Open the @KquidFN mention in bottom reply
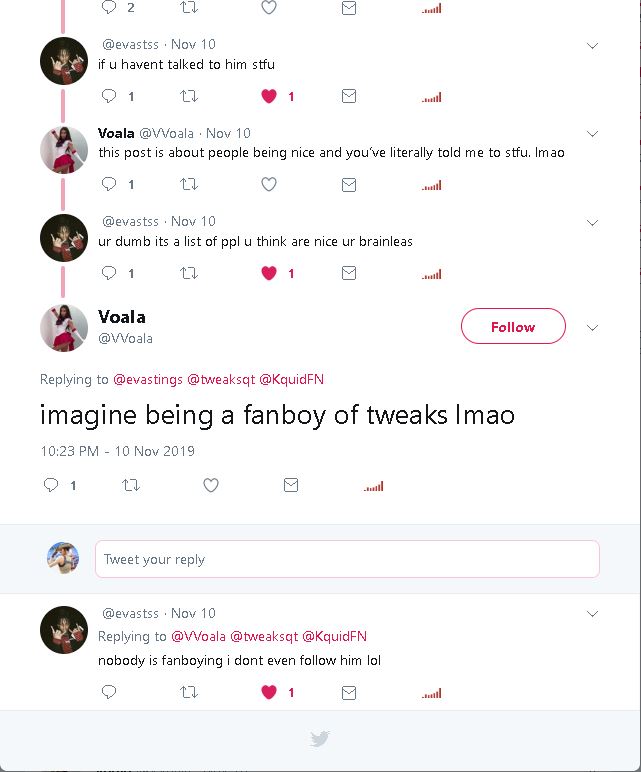The height and width of the screenshot is (772, 641). click(x=334, y=636)
